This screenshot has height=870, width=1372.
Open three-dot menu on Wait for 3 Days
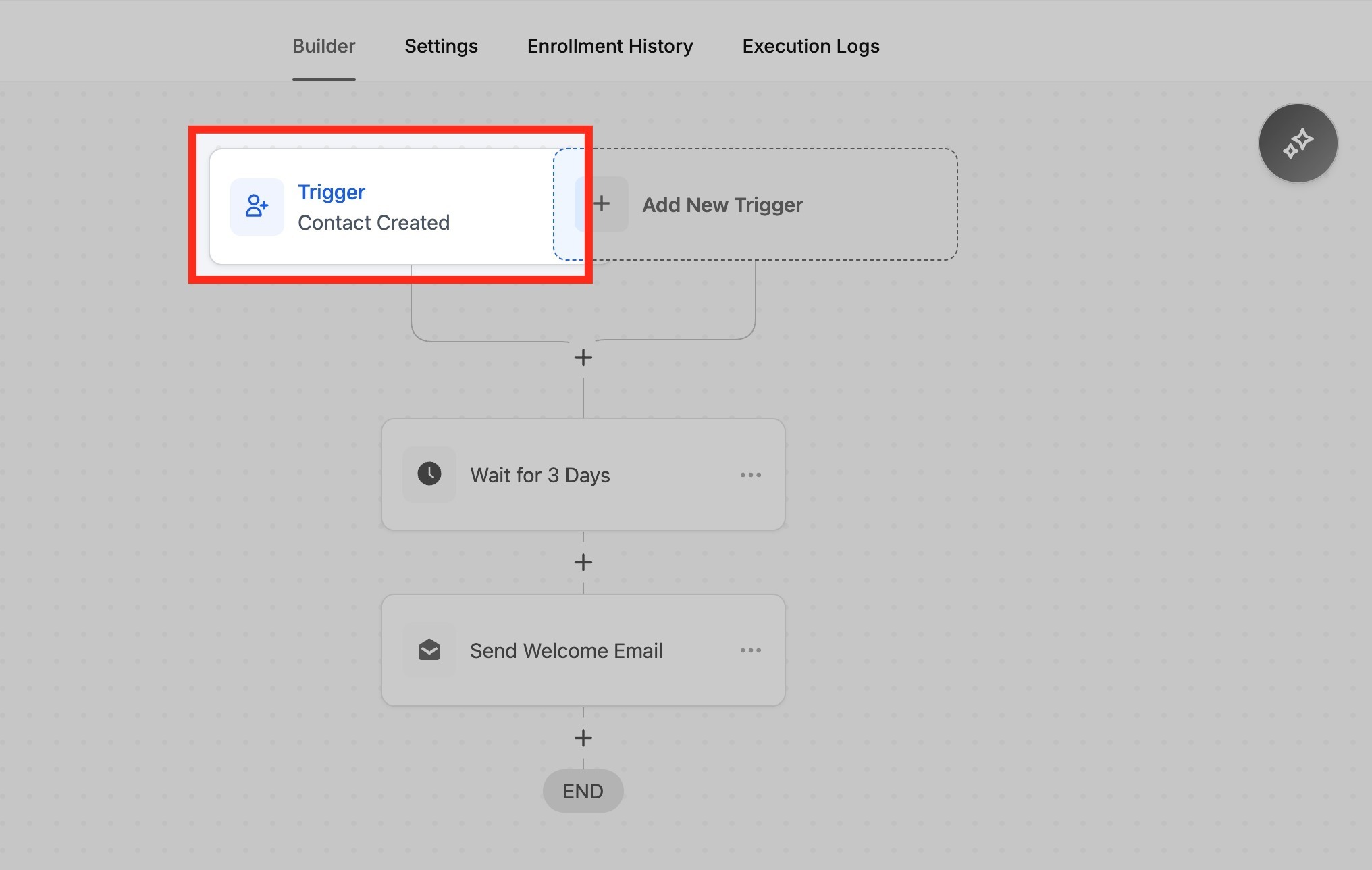750,475
